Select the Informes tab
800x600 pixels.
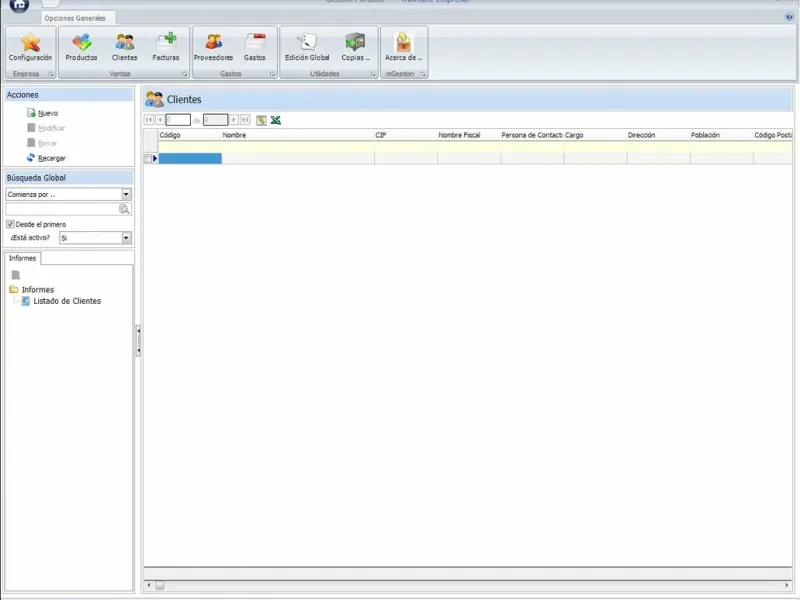pyautogui.click(x=22, y=258)
